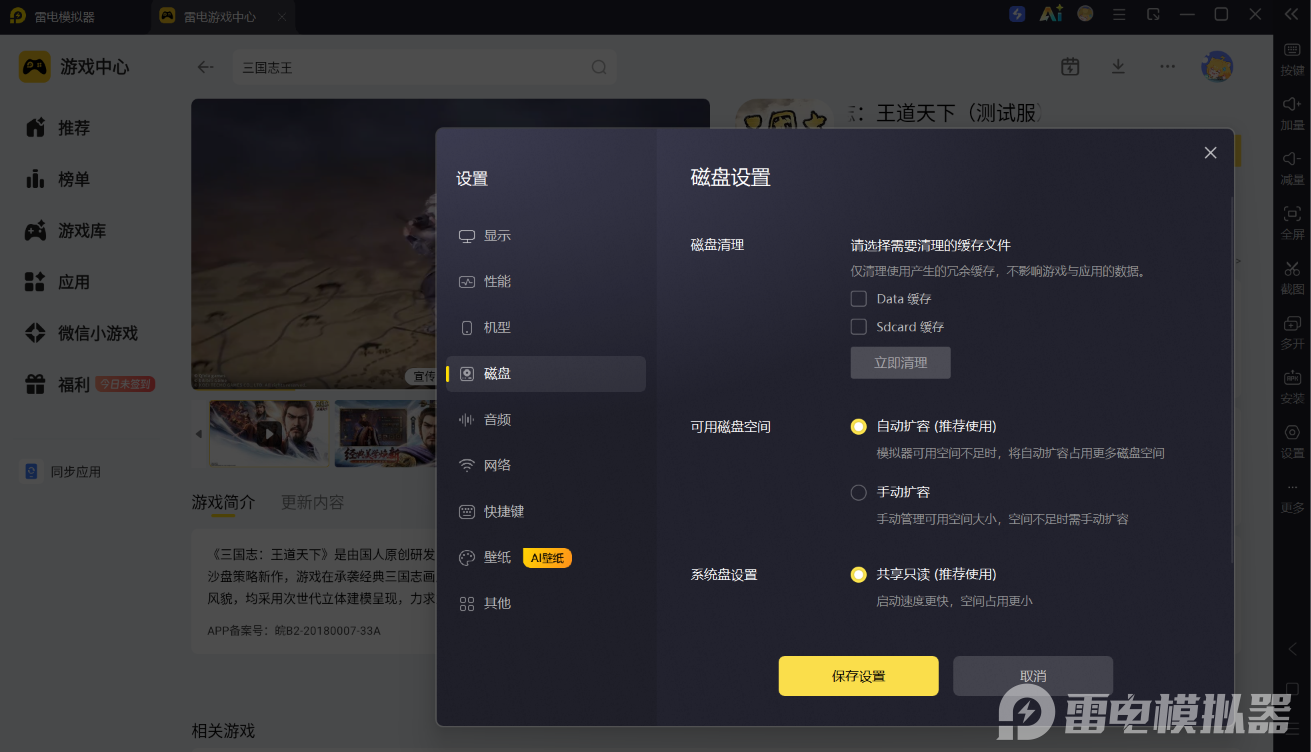Switch to the 游戏简介 tab
Image resolution: width=1311 pixels, height=752 pixels.
(223, 502)
